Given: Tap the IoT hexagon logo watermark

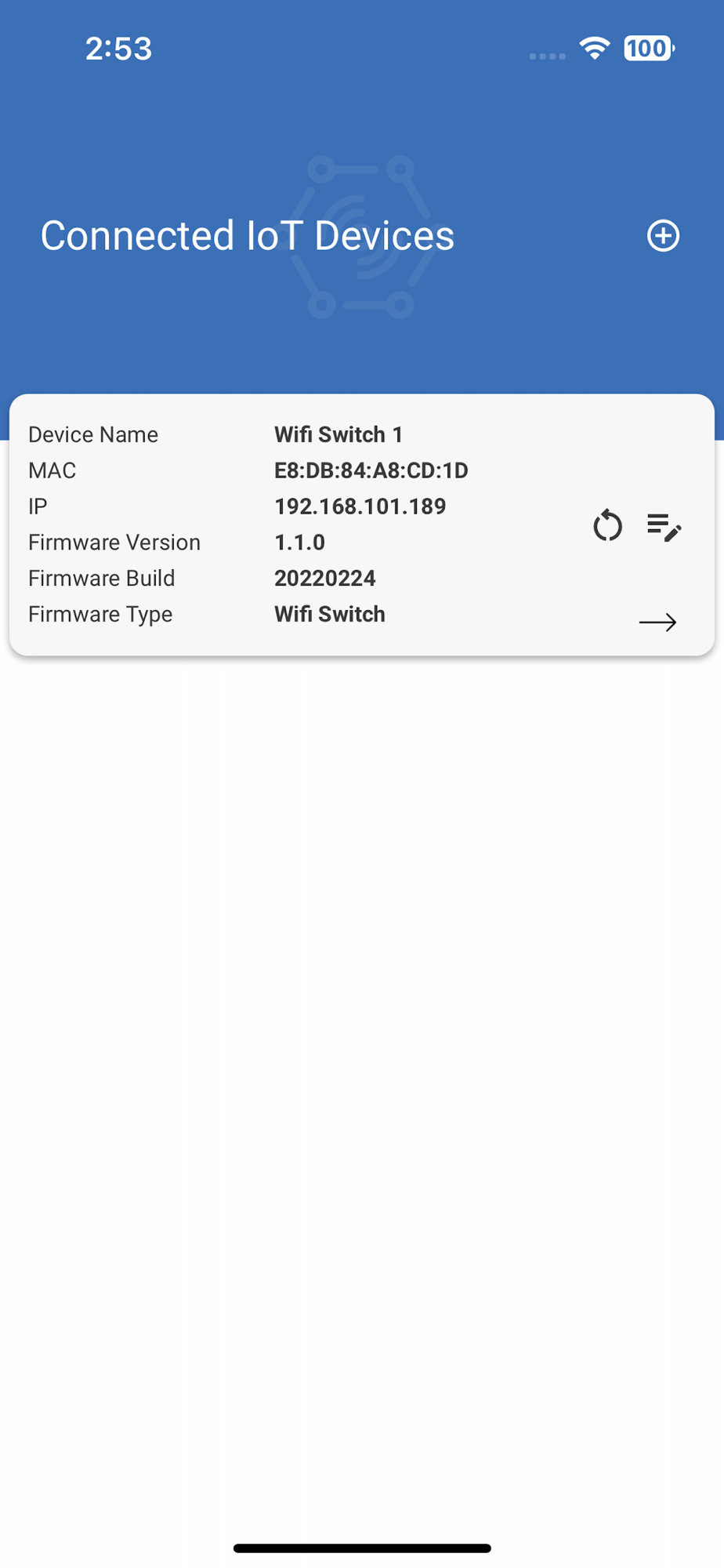Looking at the screenshot, I should coord(361,237).
